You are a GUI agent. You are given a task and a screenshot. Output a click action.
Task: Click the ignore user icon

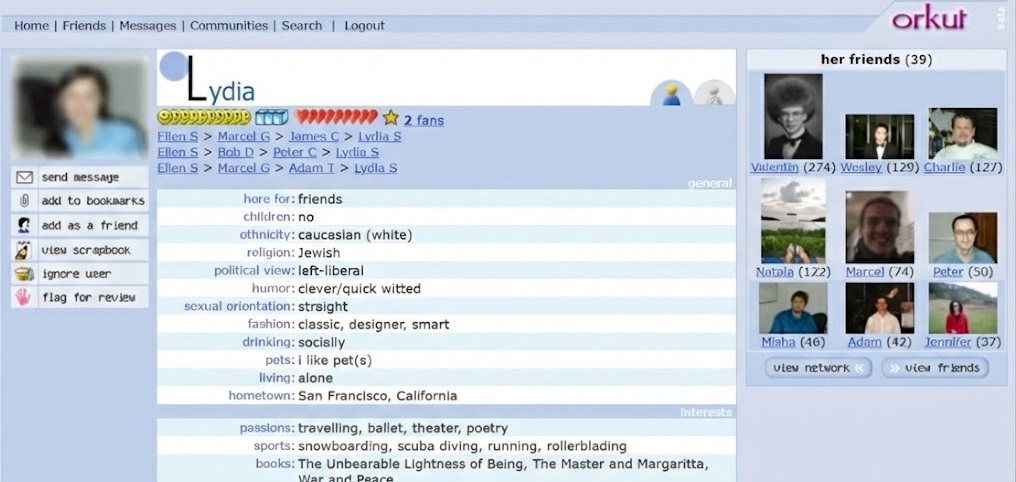24,273
